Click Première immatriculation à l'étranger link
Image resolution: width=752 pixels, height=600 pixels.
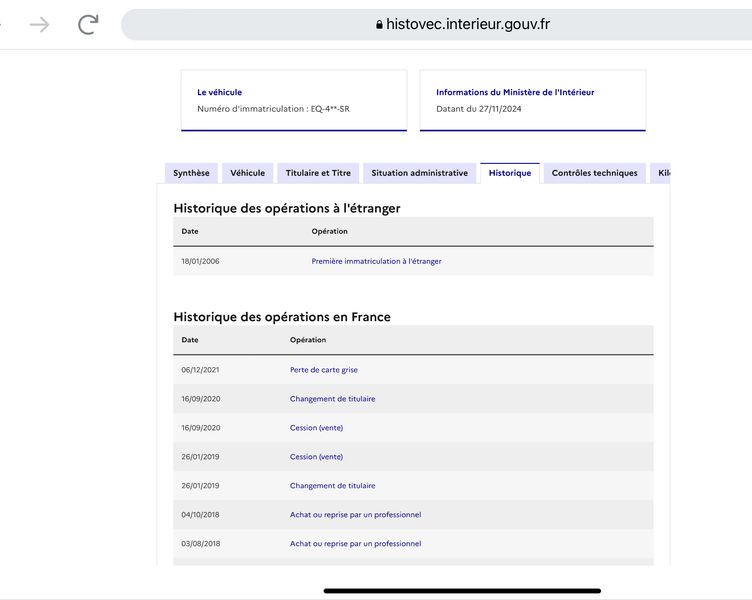click(376, 261)
